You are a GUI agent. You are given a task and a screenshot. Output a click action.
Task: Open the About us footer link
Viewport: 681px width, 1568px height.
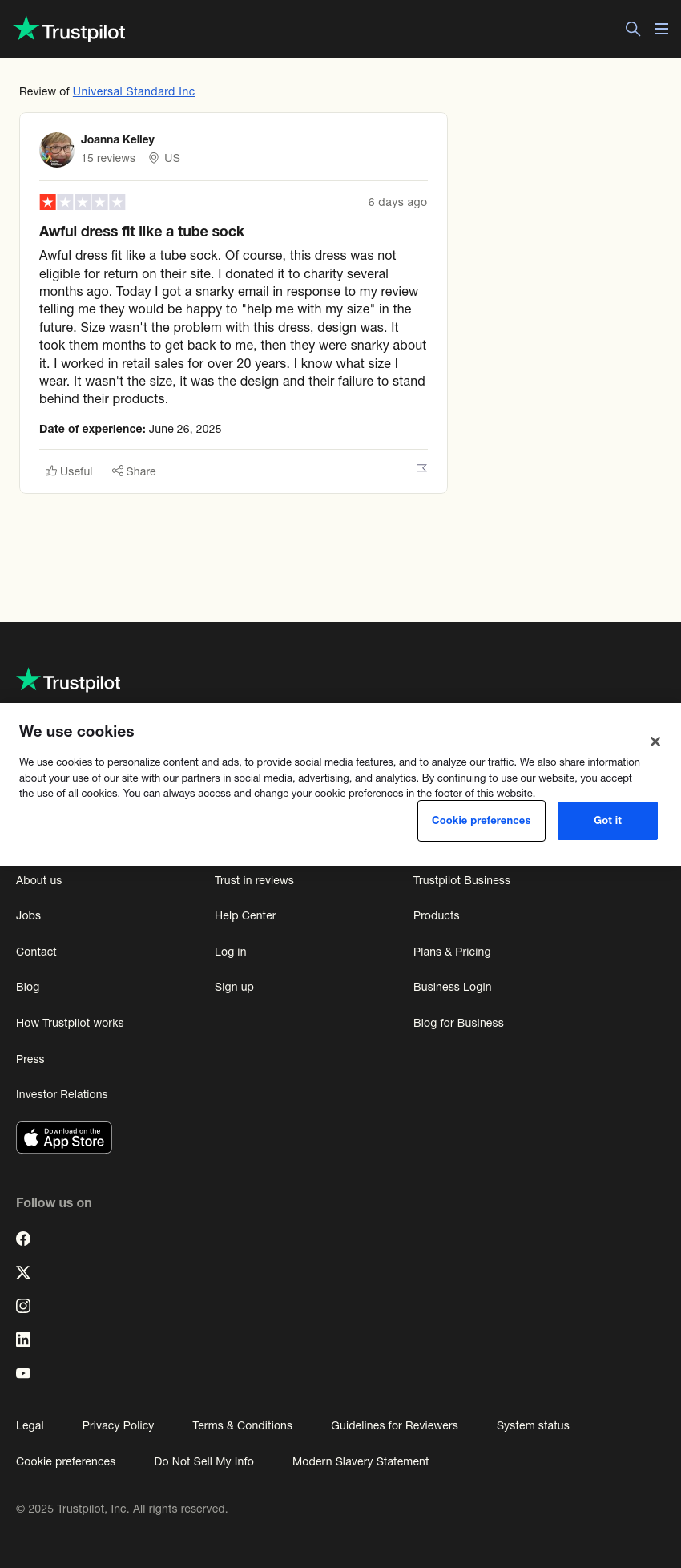pos(39,880)
